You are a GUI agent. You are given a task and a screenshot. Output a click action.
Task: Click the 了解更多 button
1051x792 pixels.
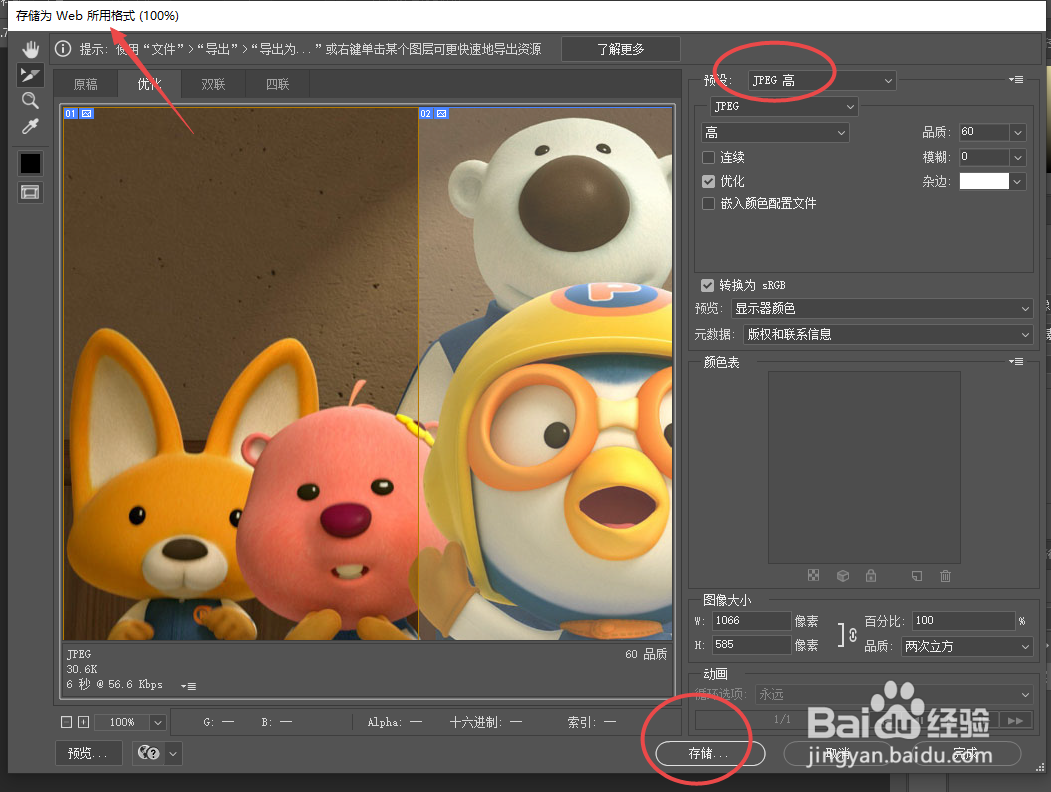621,49
